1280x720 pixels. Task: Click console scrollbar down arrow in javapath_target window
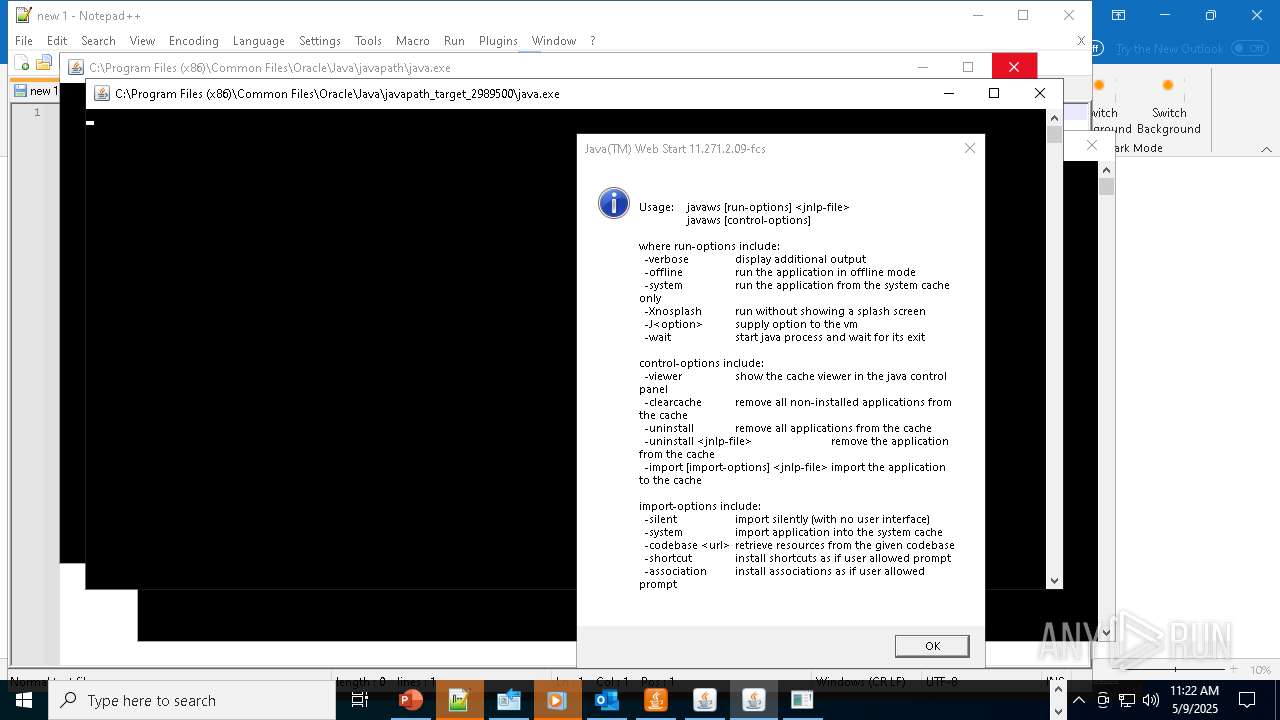[x=1054, y=581]
